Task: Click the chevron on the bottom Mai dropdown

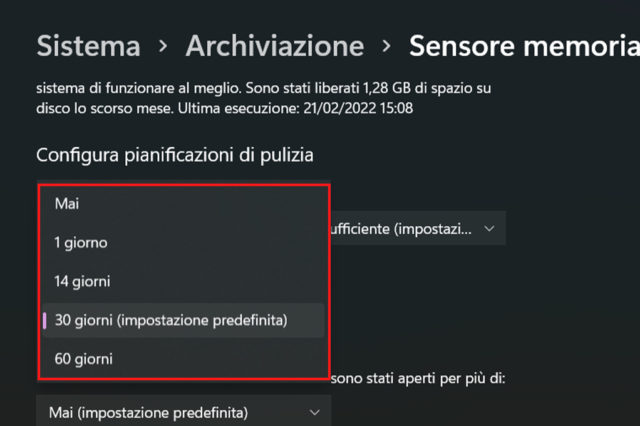Action: coord(314,412)
